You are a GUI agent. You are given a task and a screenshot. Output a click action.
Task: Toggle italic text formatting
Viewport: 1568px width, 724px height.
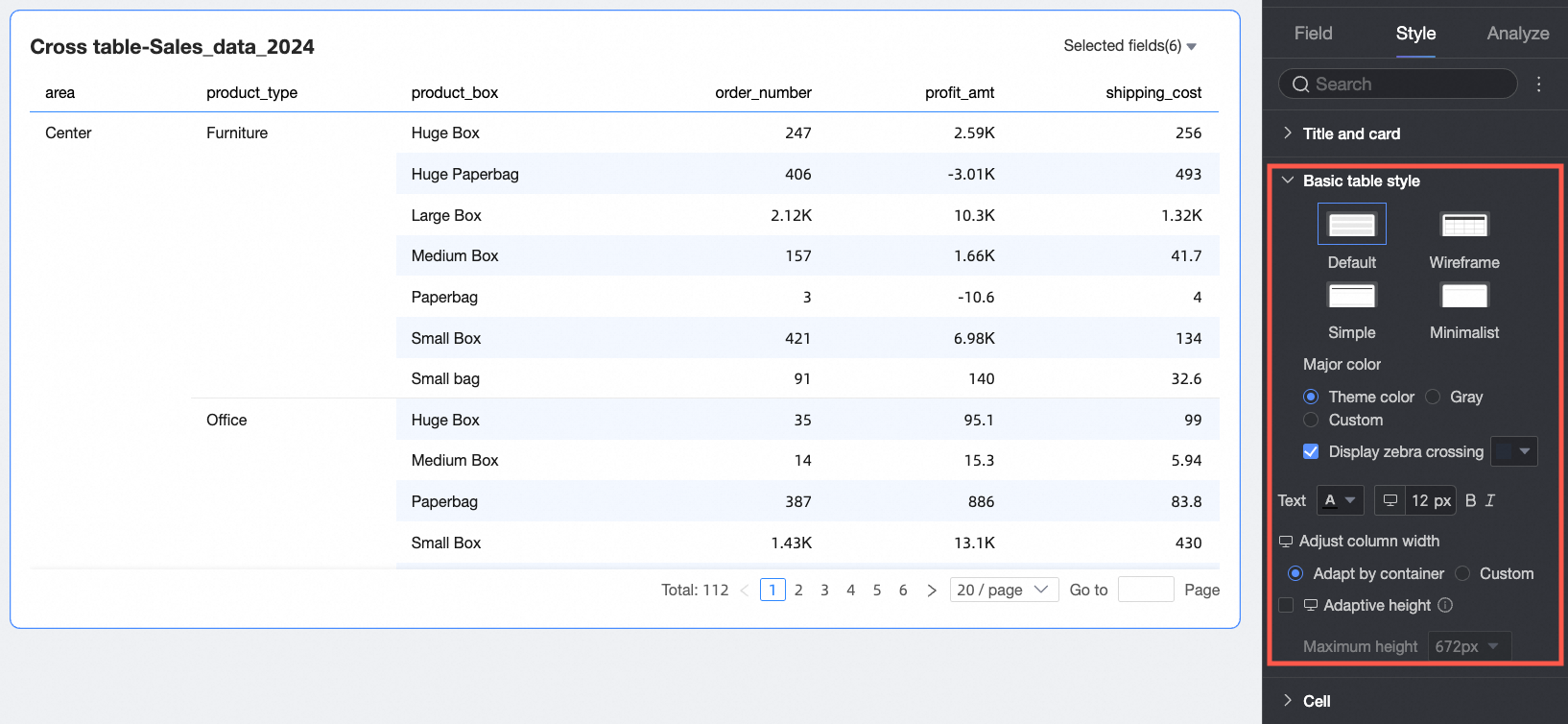(1490, 500)
